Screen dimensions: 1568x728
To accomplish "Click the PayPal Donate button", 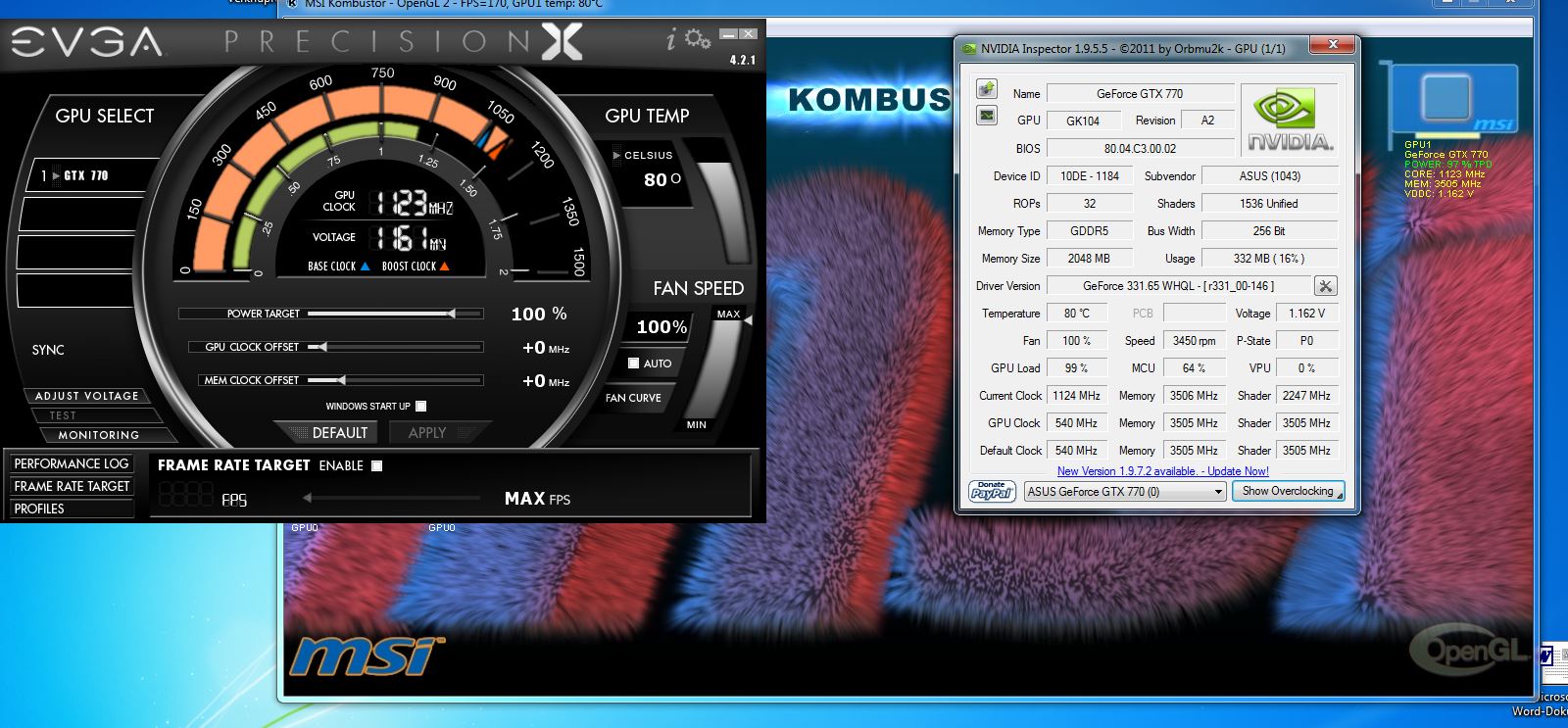I will (x=992, y=491).
